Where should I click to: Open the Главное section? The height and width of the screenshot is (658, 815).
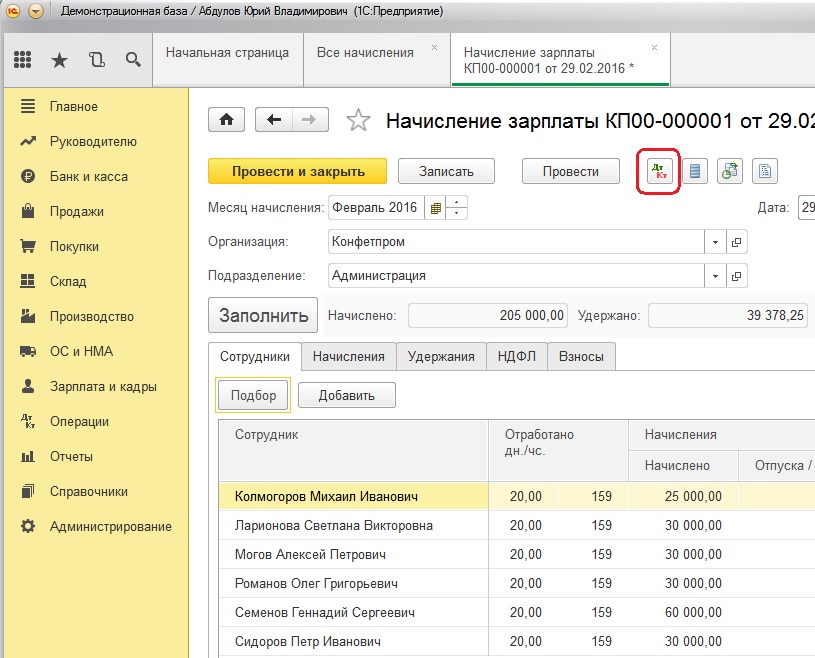click(96, 107)
